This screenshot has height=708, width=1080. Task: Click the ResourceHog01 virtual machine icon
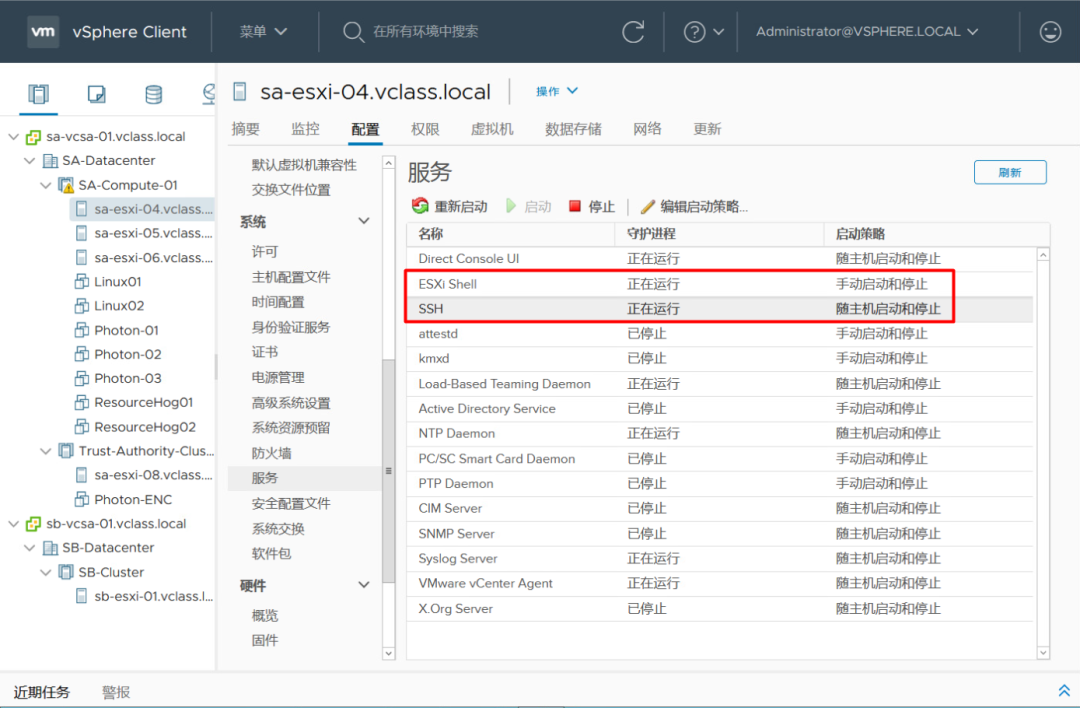pos(81,402)
